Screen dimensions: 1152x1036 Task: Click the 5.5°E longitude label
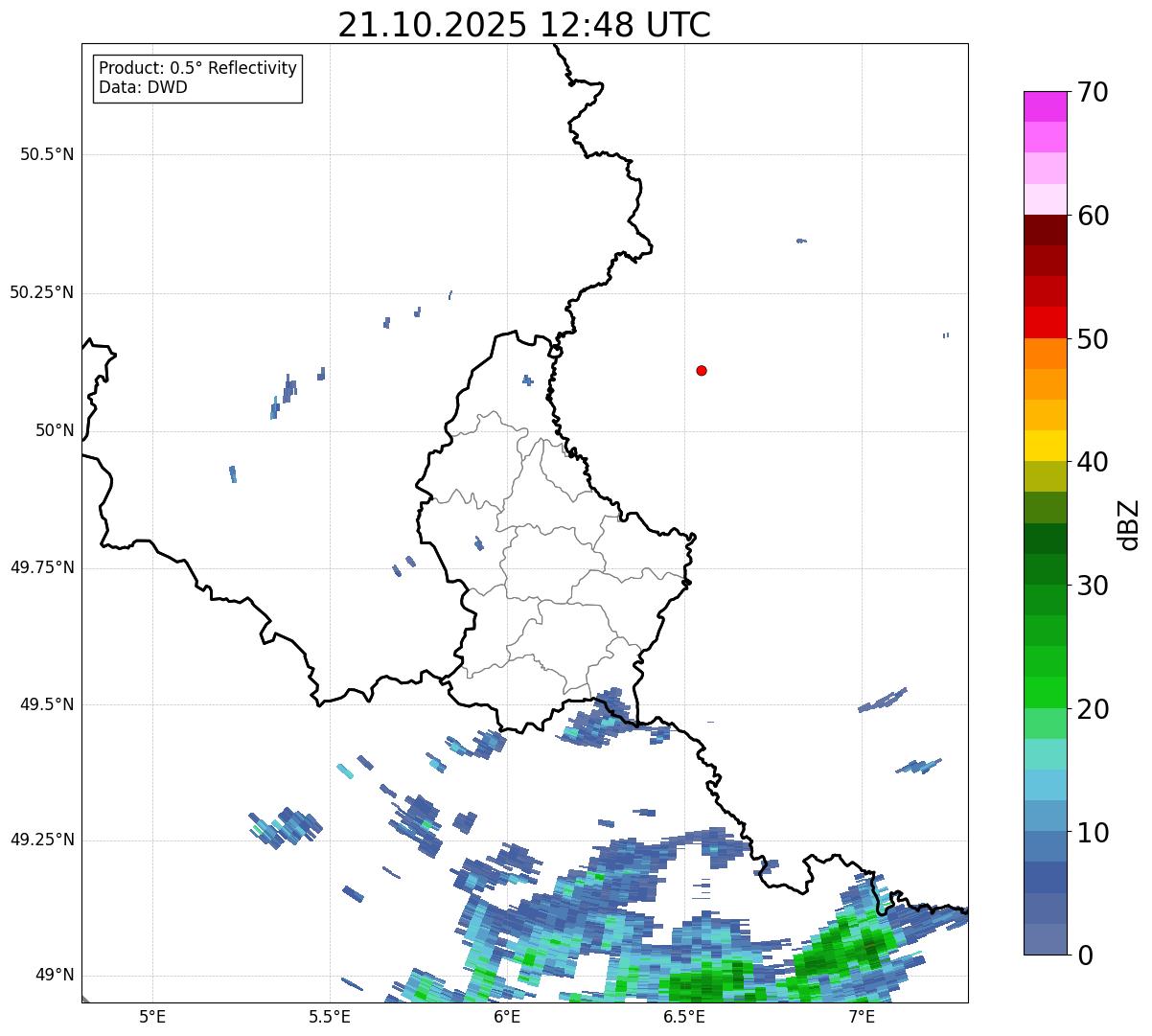pos(330,1017)
